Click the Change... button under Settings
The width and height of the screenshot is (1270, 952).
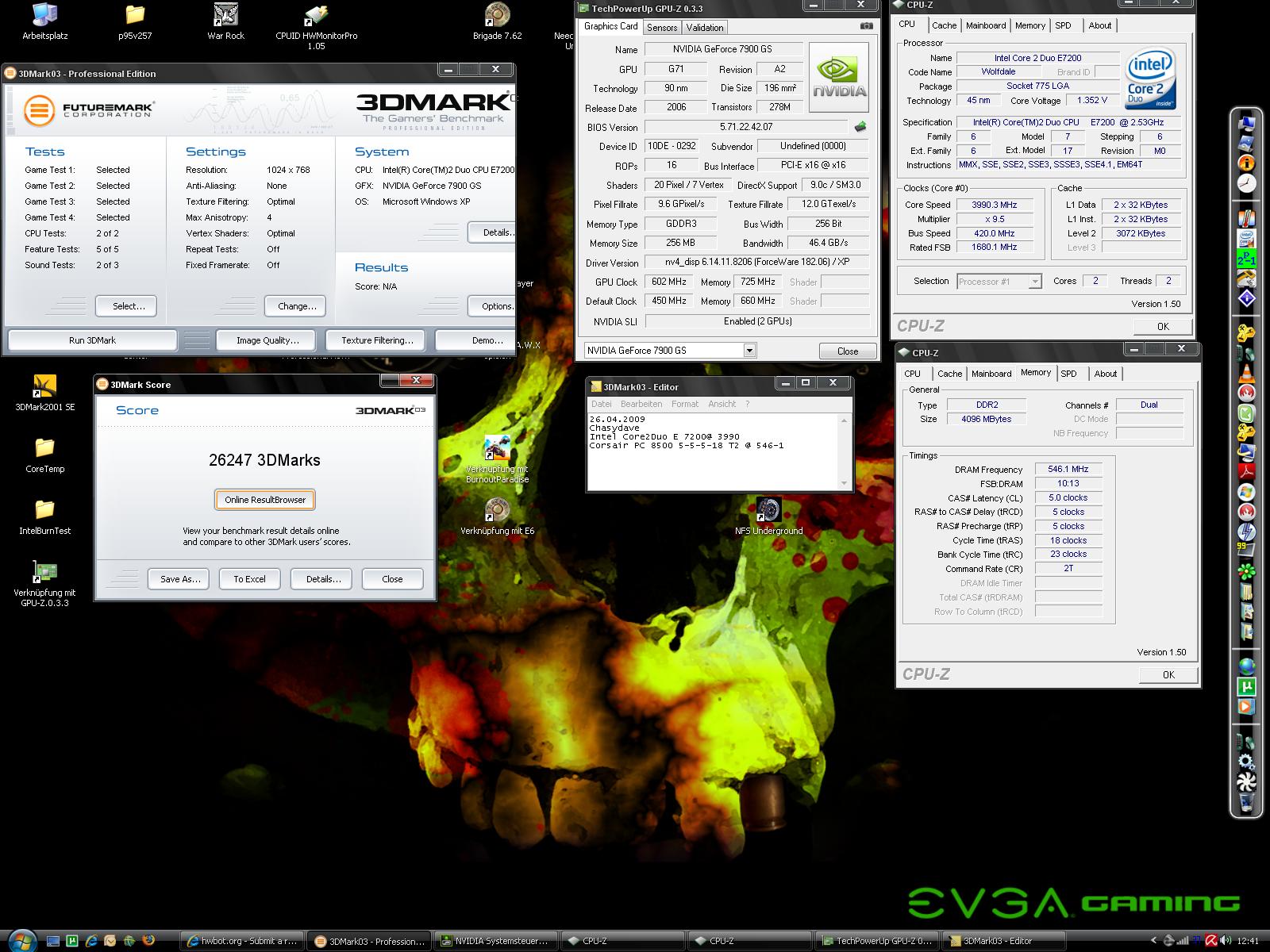pyautogui.click(x=297, y=306)
